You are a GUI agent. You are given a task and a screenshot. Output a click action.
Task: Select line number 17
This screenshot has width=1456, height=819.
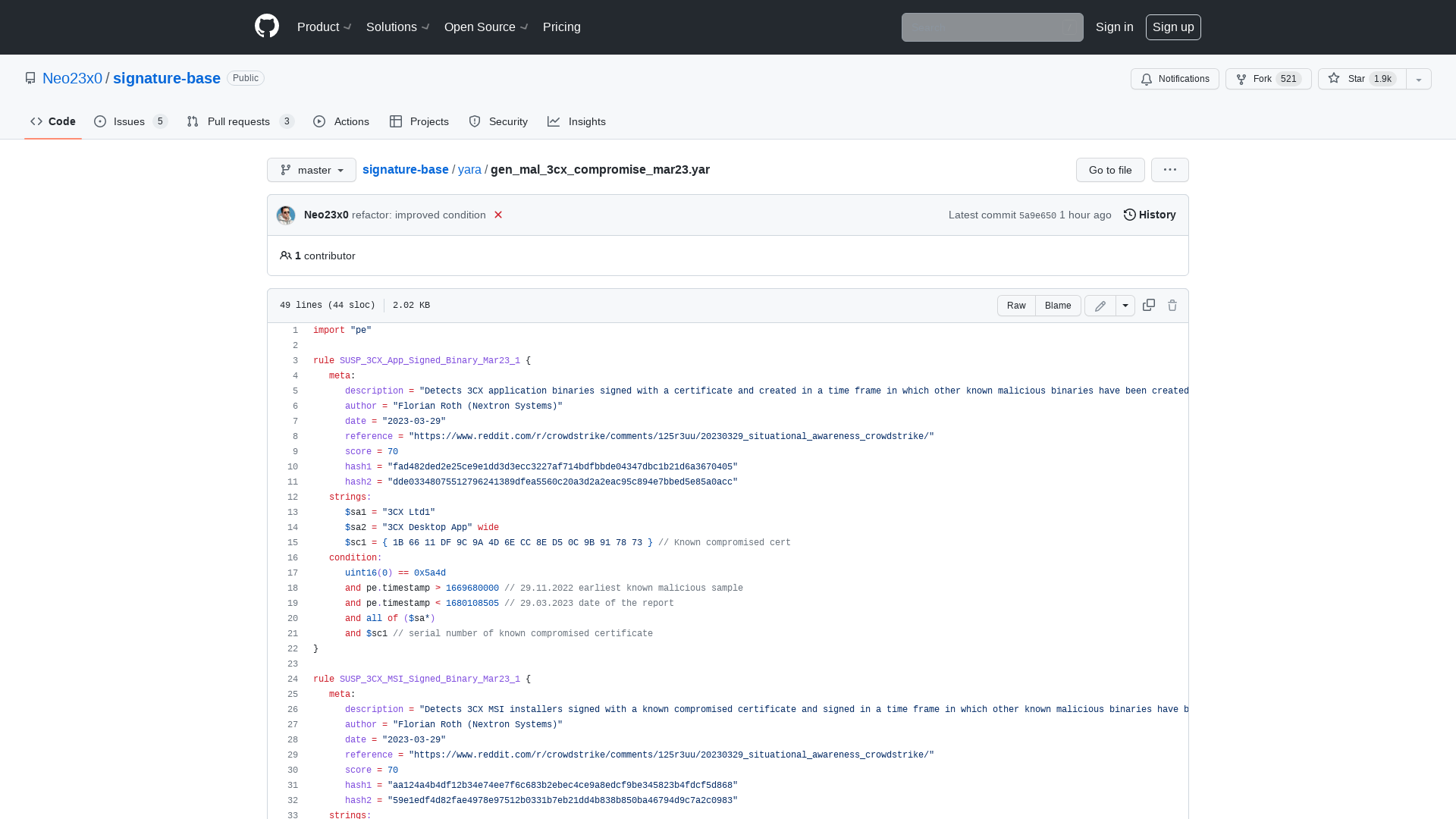point(293,573)
